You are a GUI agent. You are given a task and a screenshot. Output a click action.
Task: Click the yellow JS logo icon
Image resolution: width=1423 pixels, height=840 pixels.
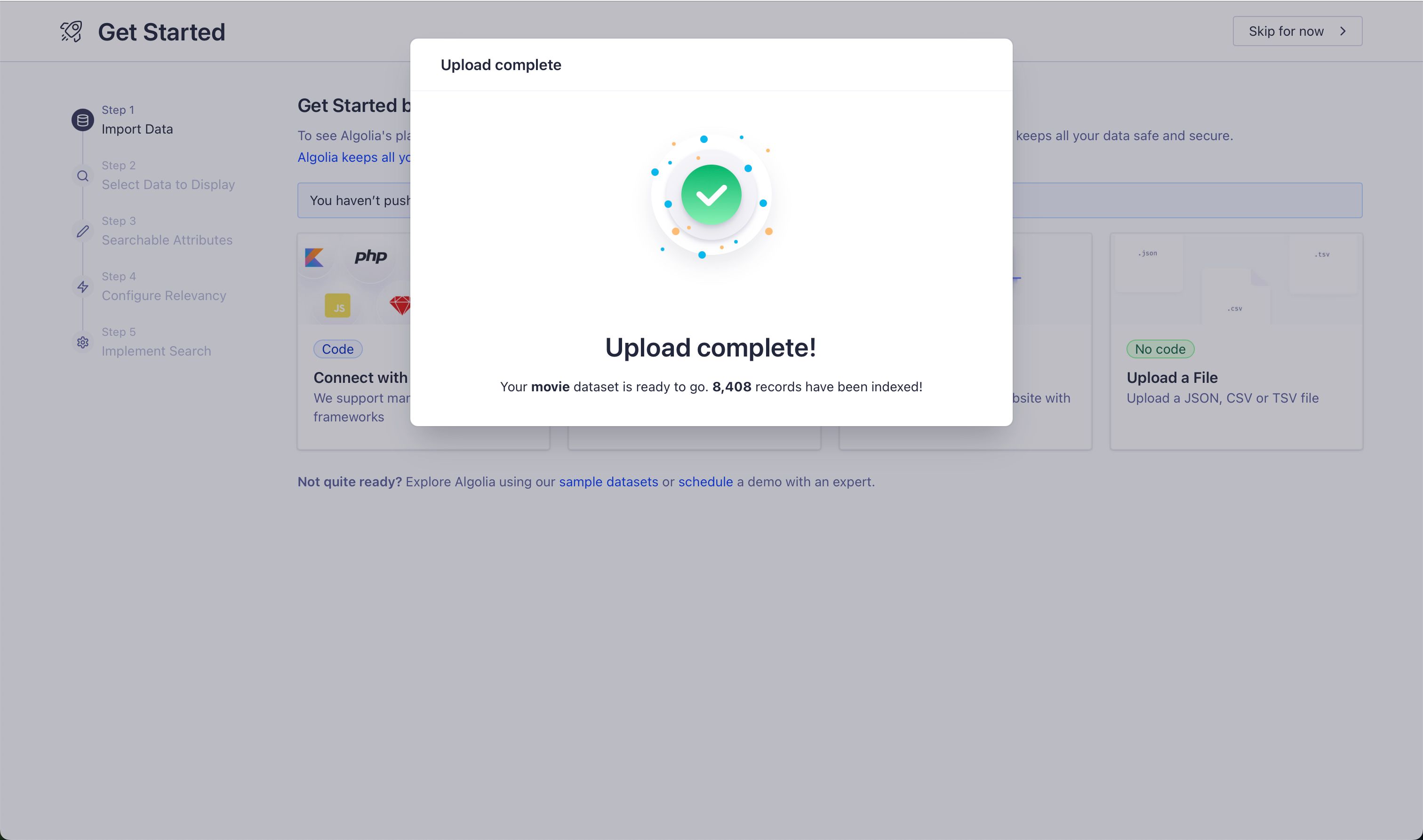[x=337, y=306]
